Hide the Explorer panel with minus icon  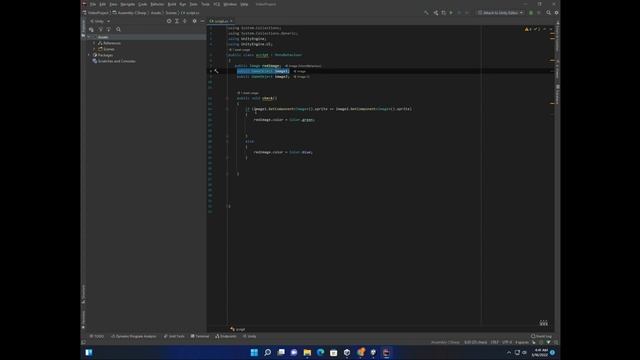202,21
